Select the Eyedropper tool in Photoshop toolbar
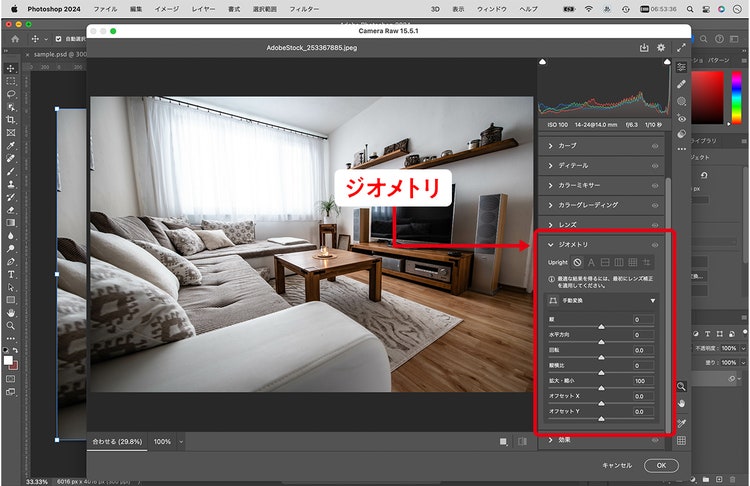750x486 pixels. [x=11, y=145]
